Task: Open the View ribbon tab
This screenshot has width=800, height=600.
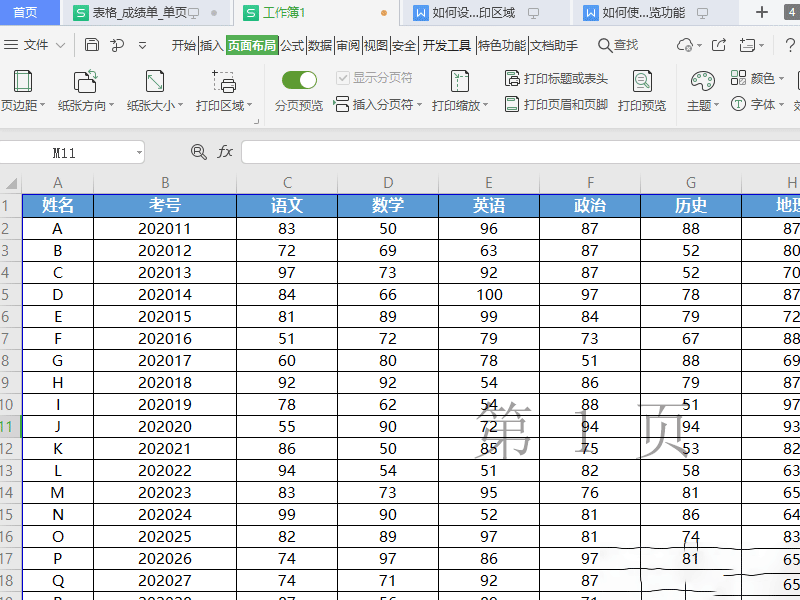Action: (x=376, y=45)
